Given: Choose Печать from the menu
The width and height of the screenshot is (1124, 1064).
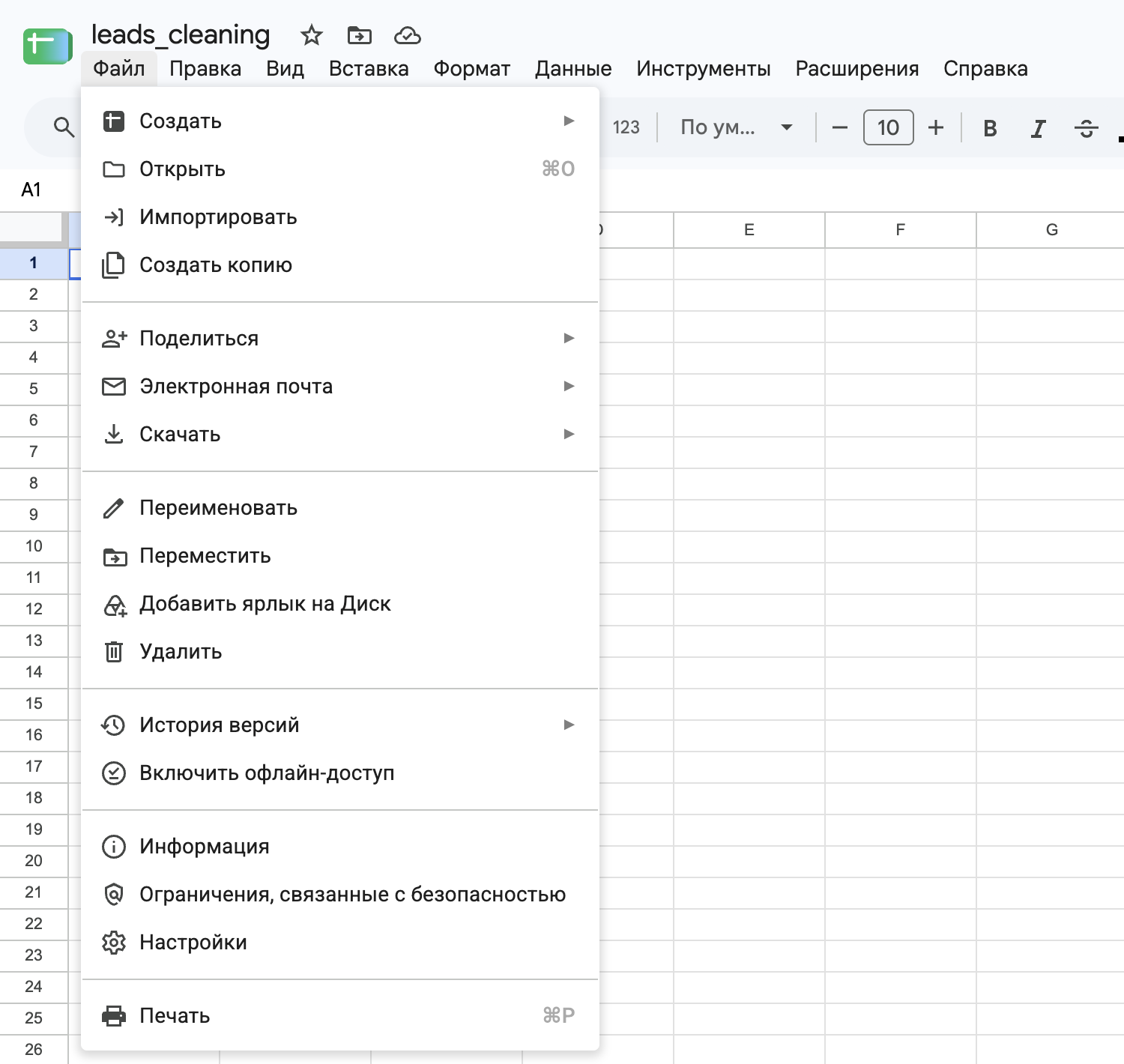Looking at the screenshot, I should [340, 1016].
